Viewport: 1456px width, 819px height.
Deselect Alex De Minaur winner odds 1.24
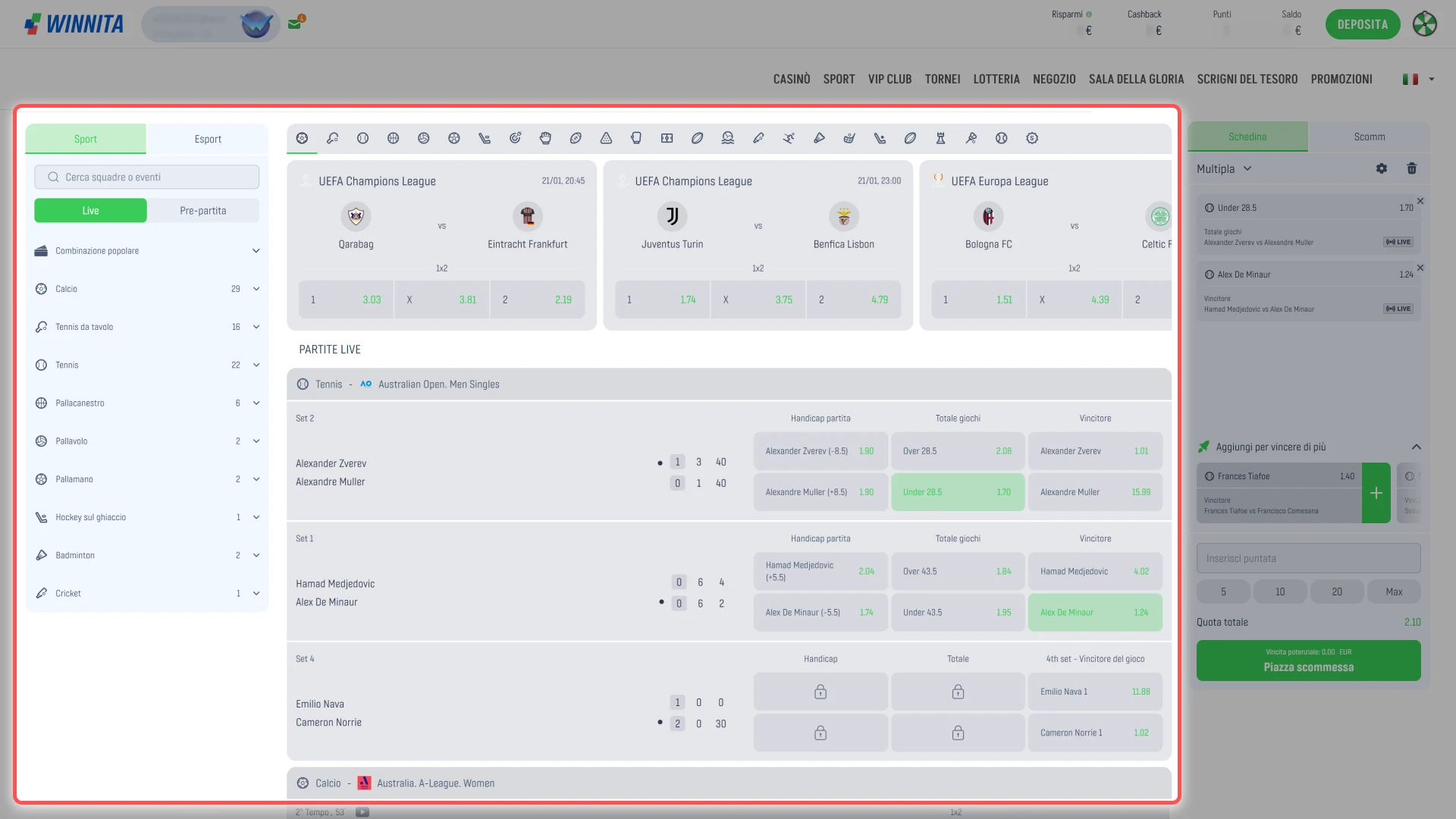1095,613
